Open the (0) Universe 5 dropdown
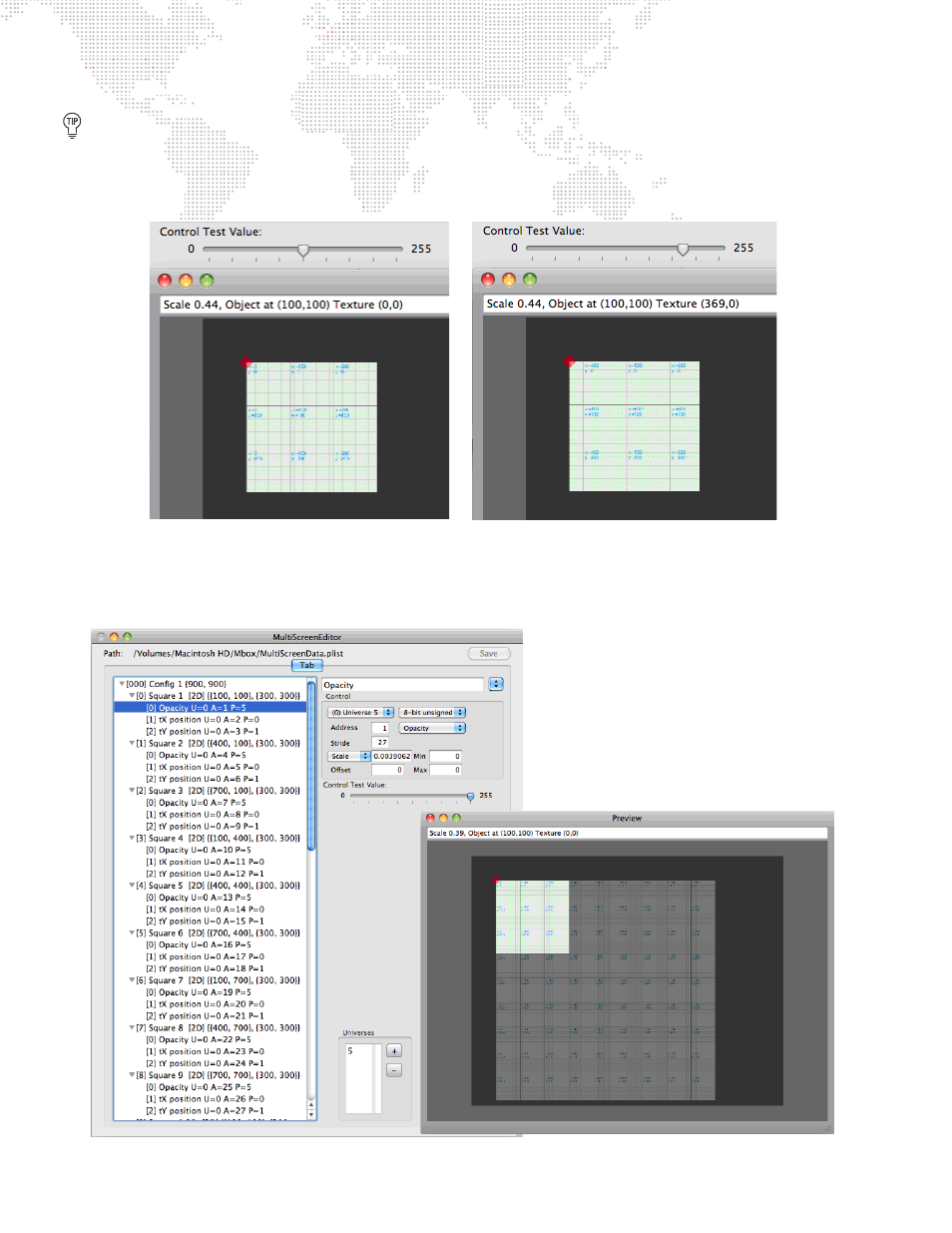This screenshot has height=1233, width=952. 361,713
